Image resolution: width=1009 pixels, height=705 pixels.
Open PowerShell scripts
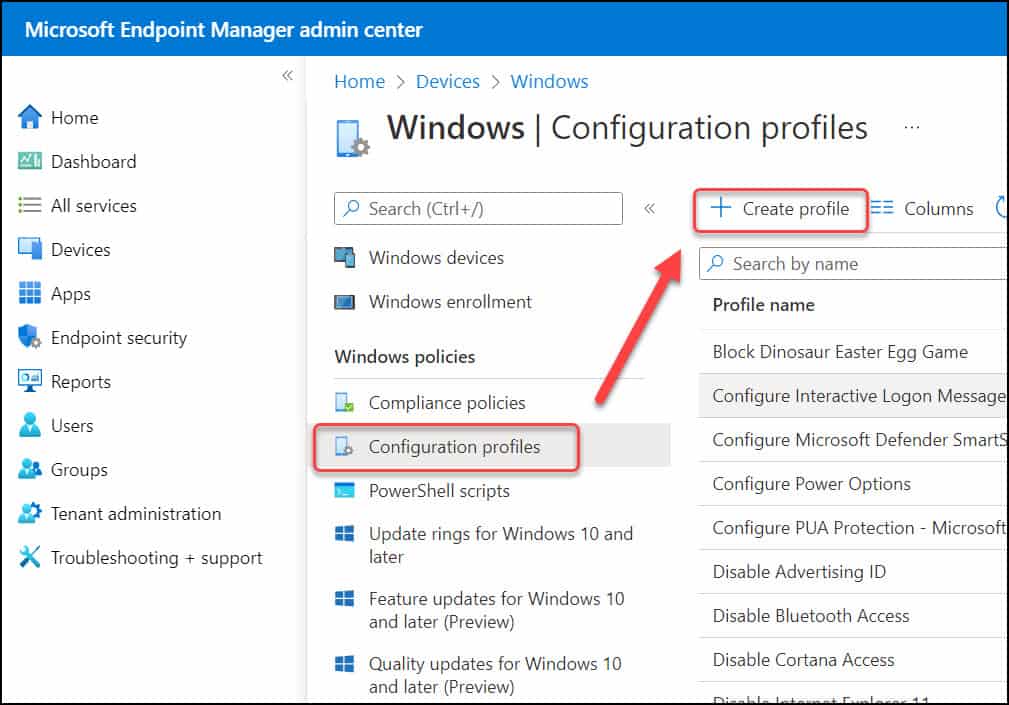(440, 491)
